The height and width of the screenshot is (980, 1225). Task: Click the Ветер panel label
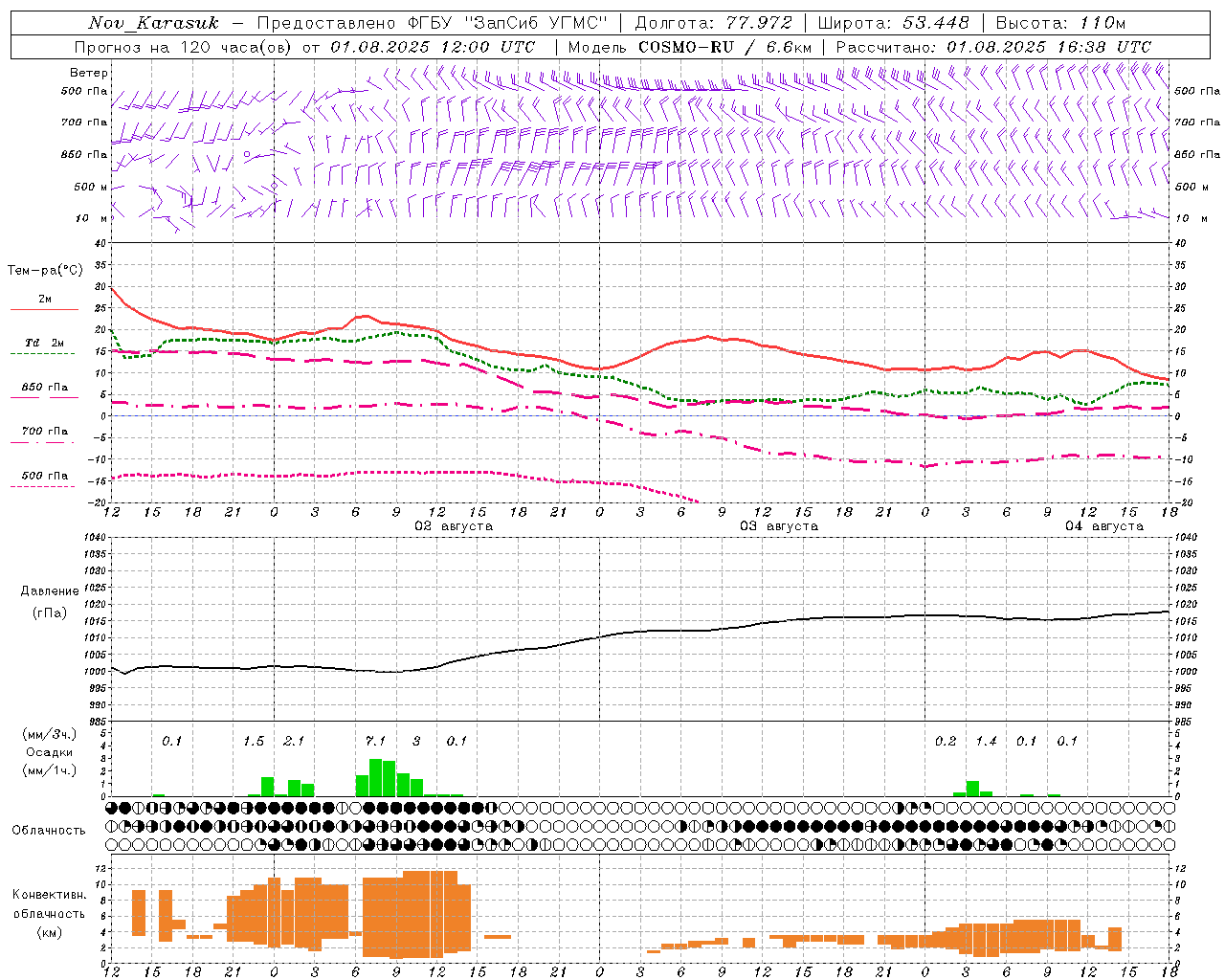[x=89, y=73]
